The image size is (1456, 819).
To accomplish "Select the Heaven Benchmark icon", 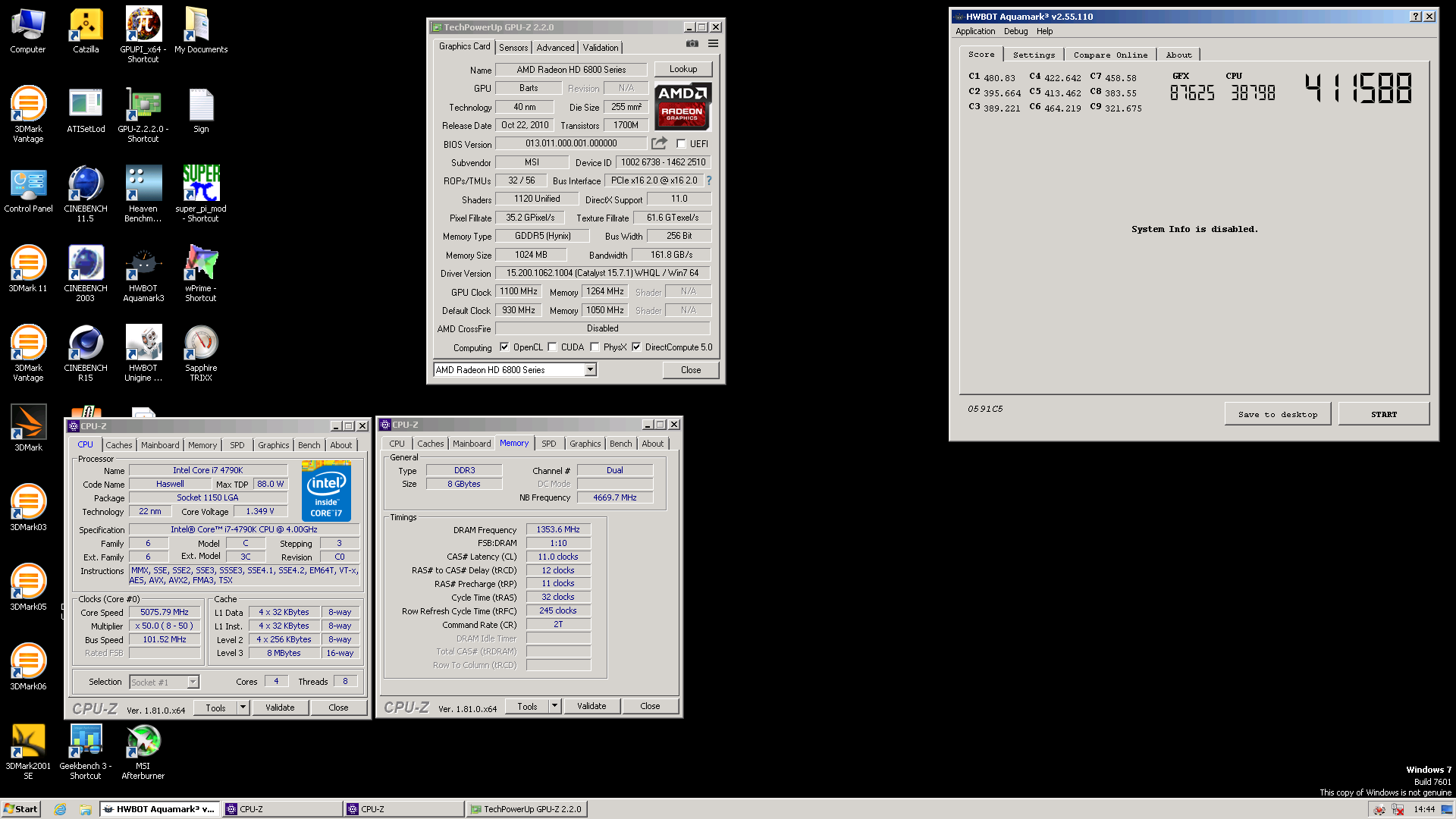I will pyautogui.click(x=143, y=194).
